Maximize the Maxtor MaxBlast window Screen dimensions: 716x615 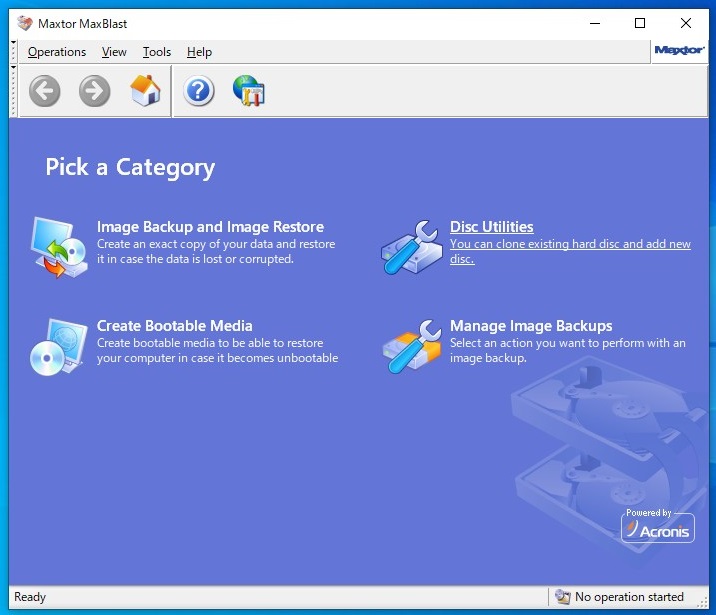coord(640,23)
